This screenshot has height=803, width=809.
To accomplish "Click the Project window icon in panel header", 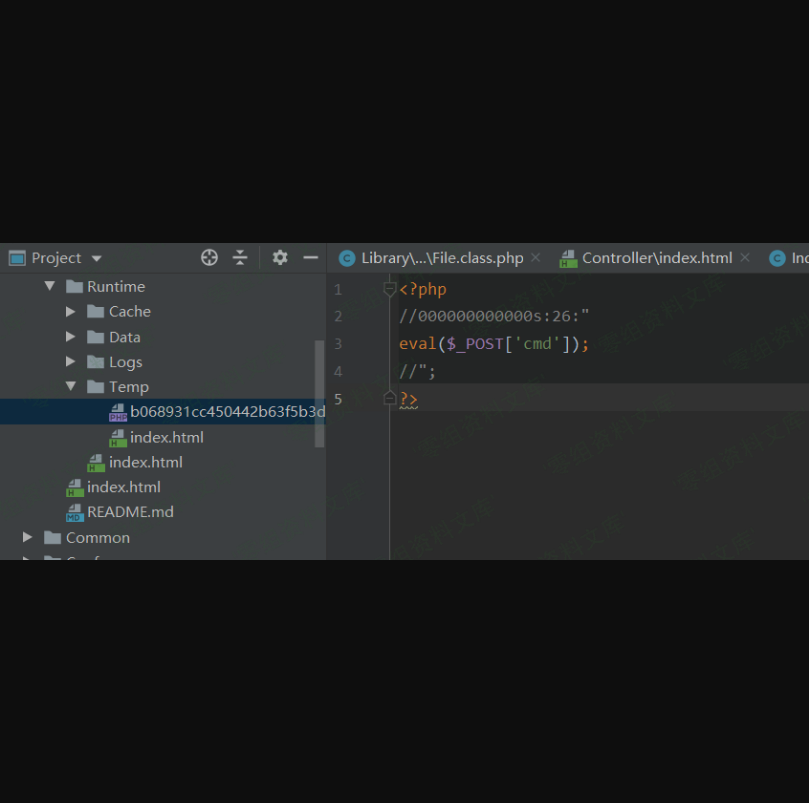I will click(17, 258).
